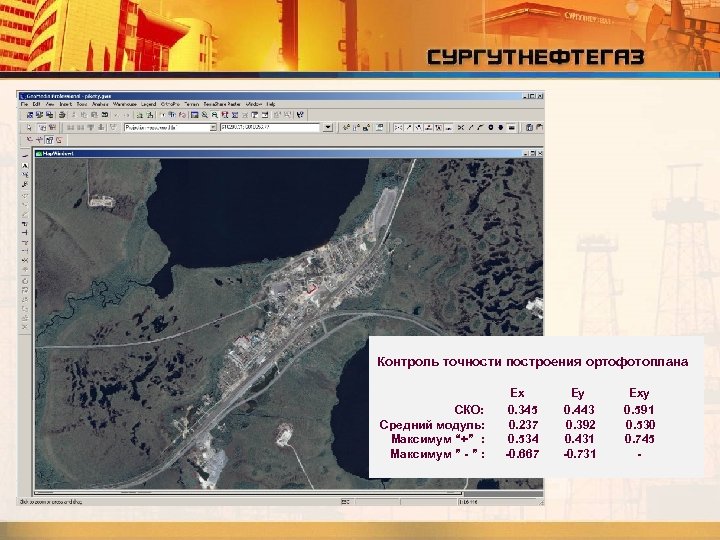Image resolution: width=720 pixels, height=540 pixels.
Task: Click the last icon in the second toolbar row
Action: pos(539,128)
